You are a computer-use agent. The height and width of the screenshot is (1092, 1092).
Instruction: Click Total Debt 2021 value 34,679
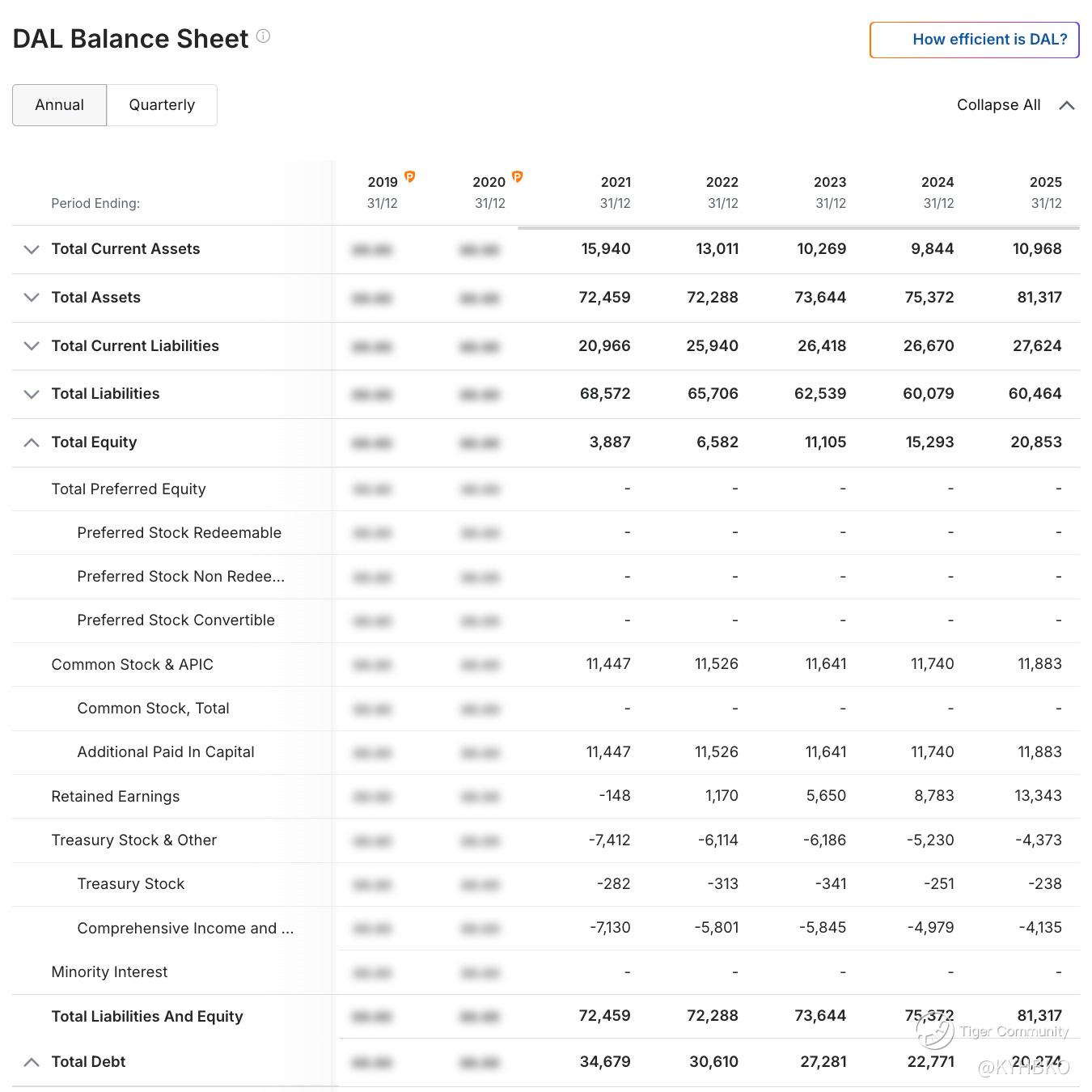[605, 1062]
